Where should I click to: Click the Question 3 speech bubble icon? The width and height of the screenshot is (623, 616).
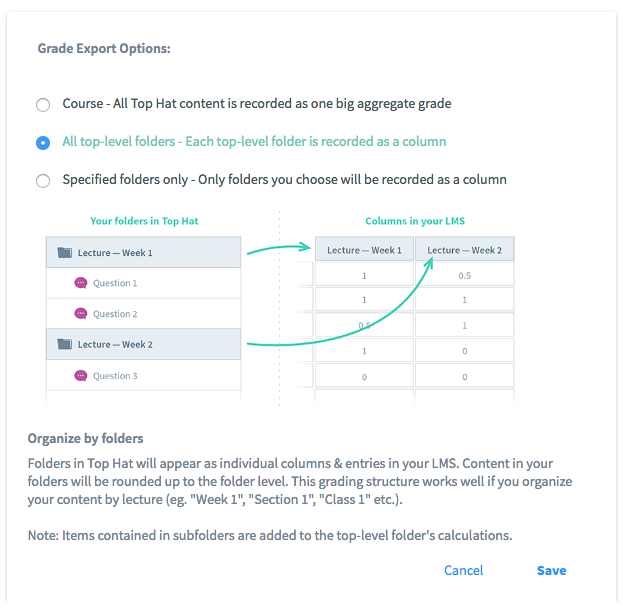[x=81, y=376]
